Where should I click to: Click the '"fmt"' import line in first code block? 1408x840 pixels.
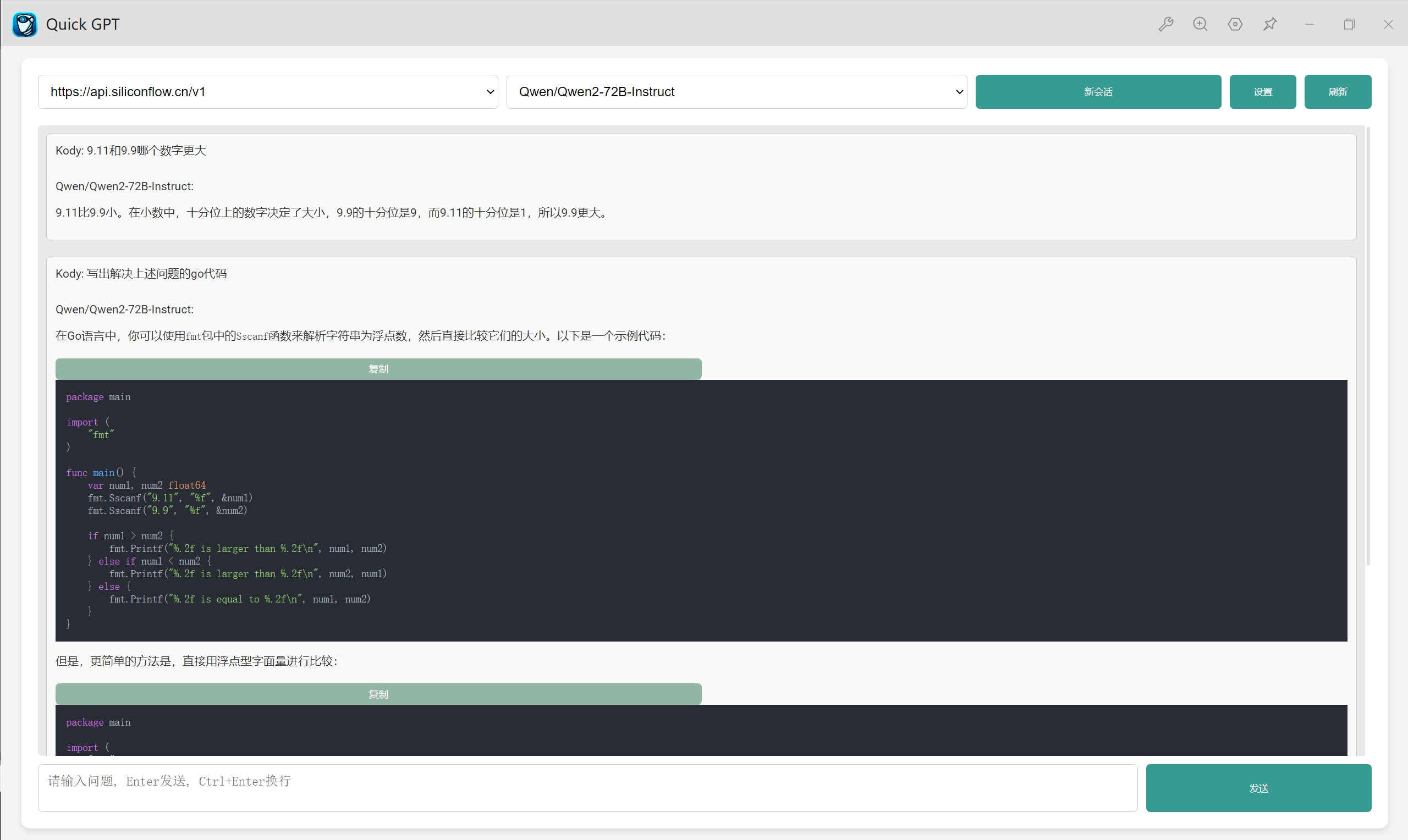pos(101,435)
